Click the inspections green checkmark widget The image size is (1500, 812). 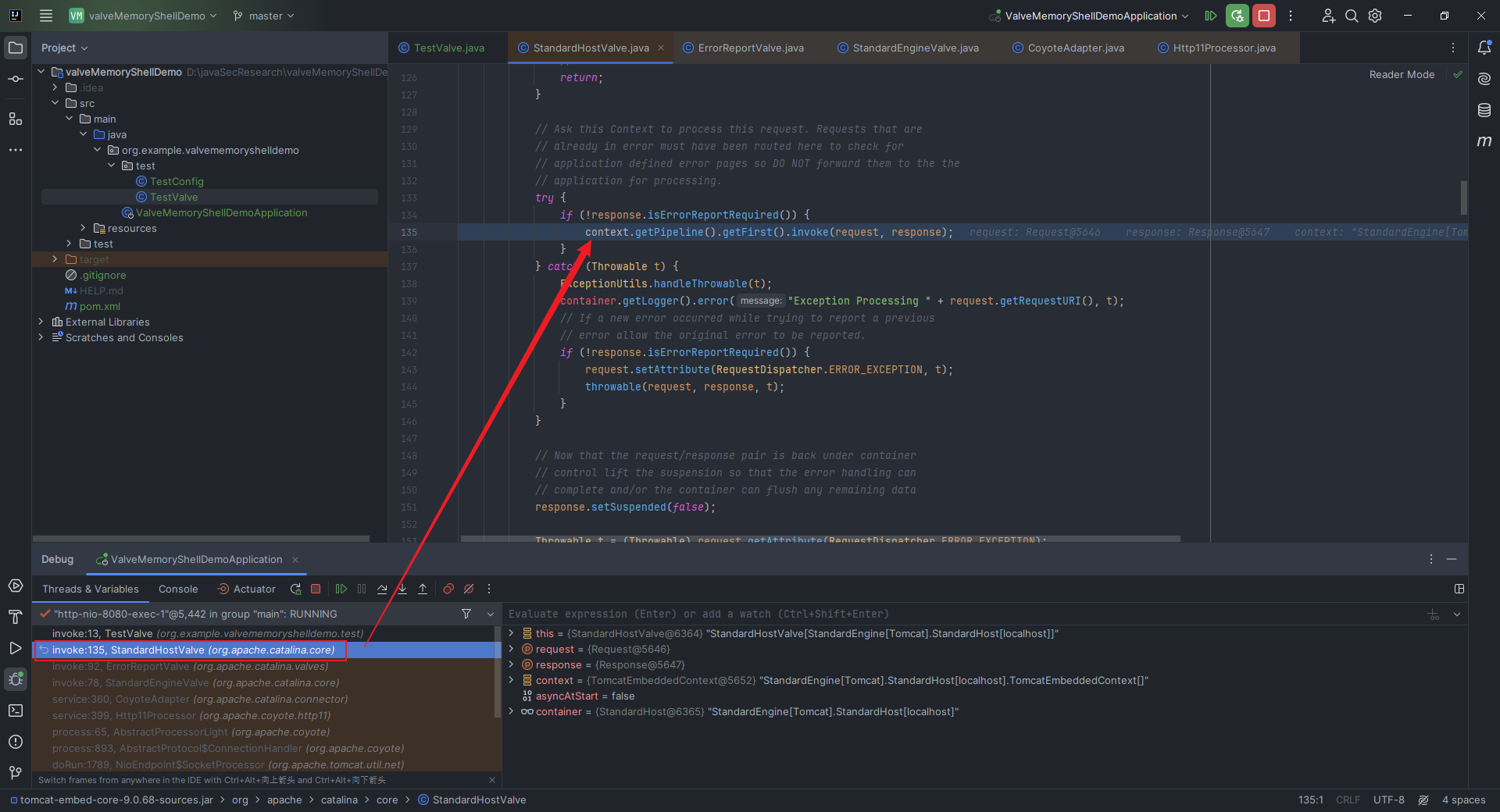click(1458, 75)
